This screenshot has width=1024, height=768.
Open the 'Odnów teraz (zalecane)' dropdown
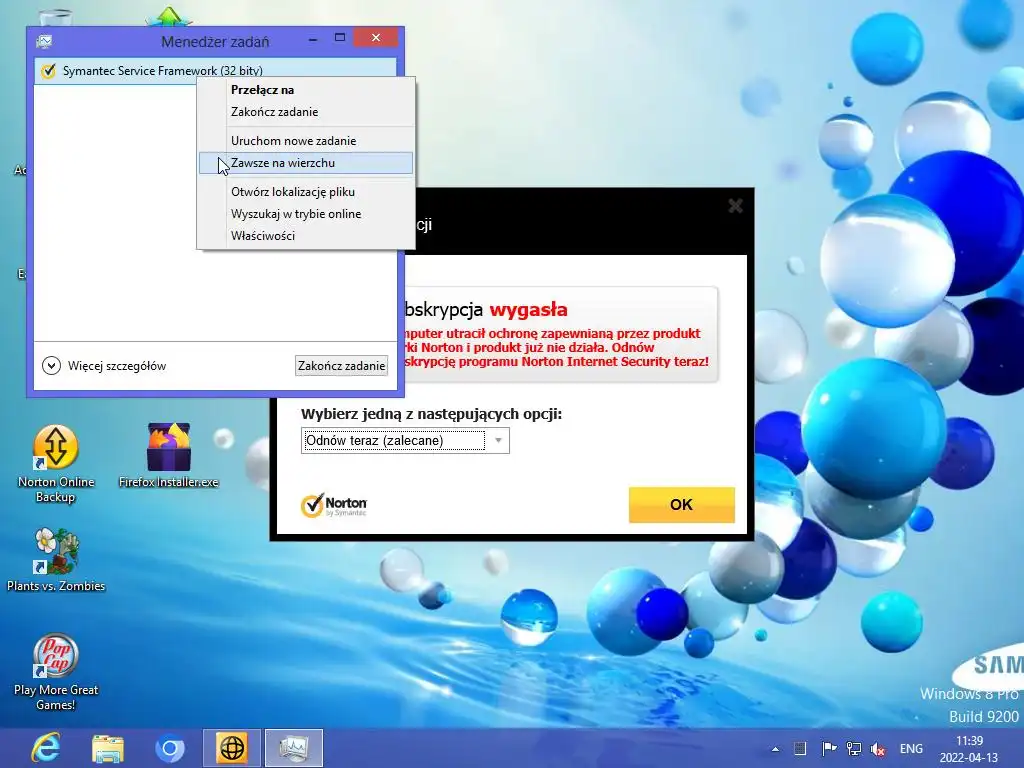pos(405,440)
